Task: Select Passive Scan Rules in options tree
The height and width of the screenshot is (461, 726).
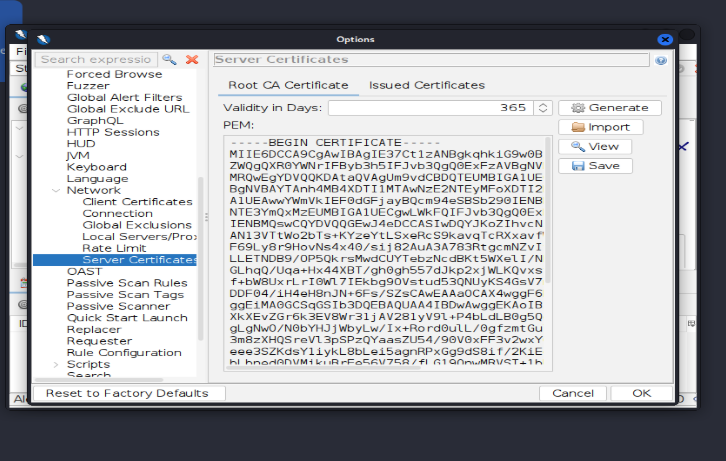Action: pos(126,283)
